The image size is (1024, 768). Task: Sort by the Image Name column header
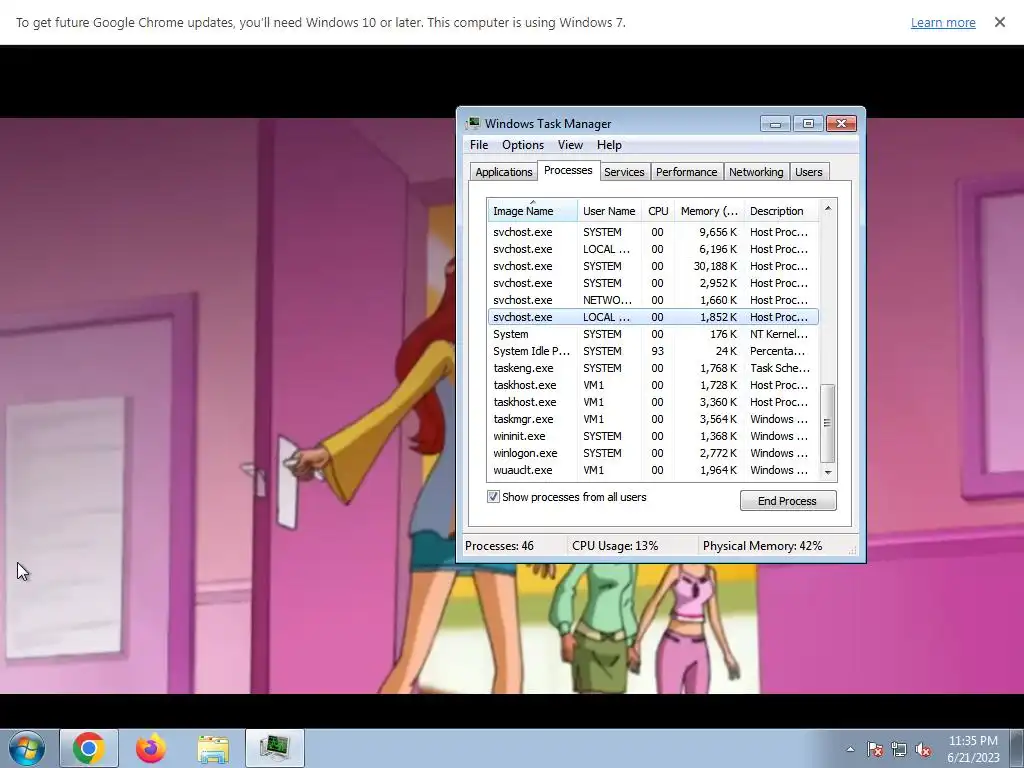point(532,211)
